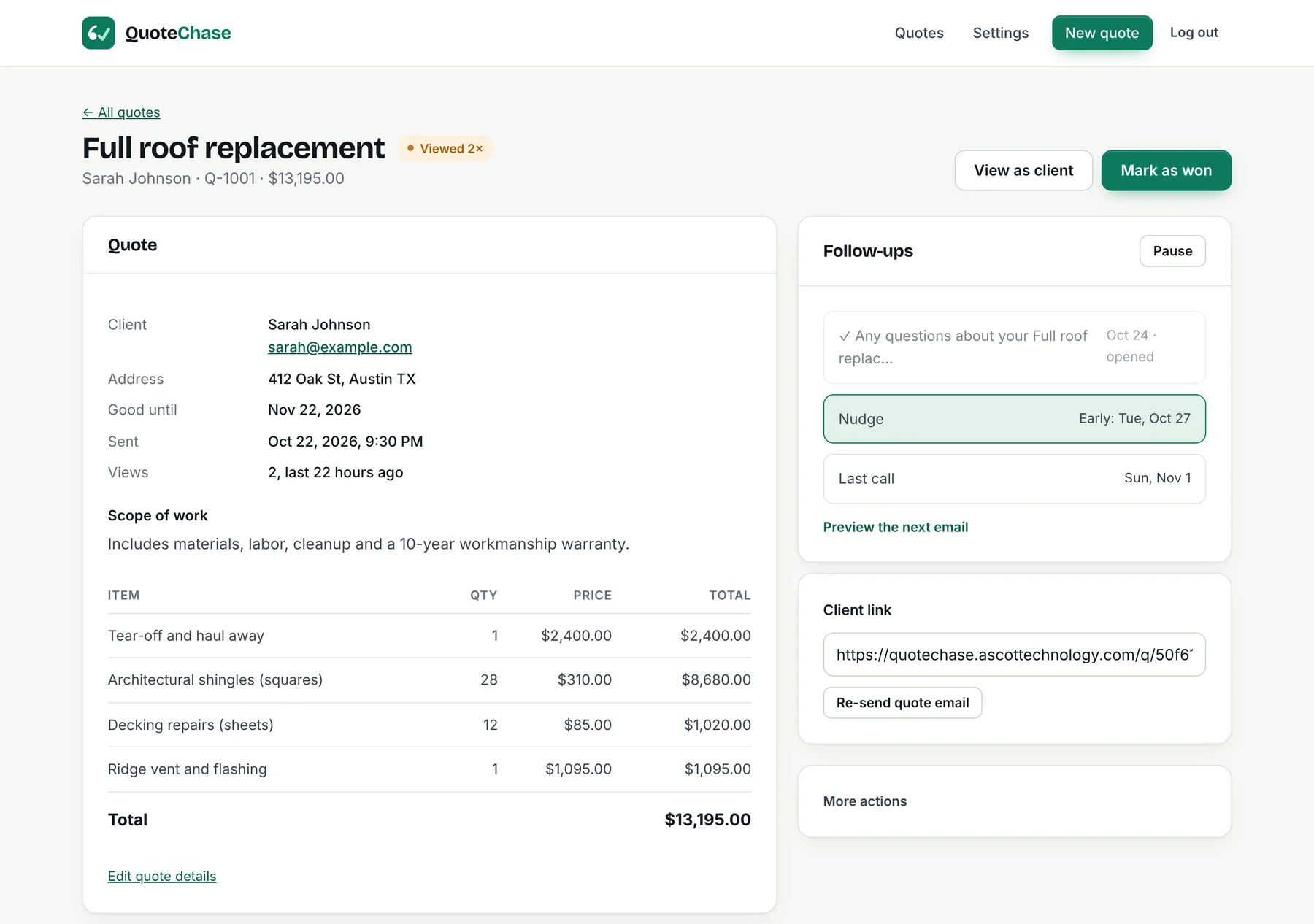Click the 'Sun, Nov 1' date

[1157, 478]
